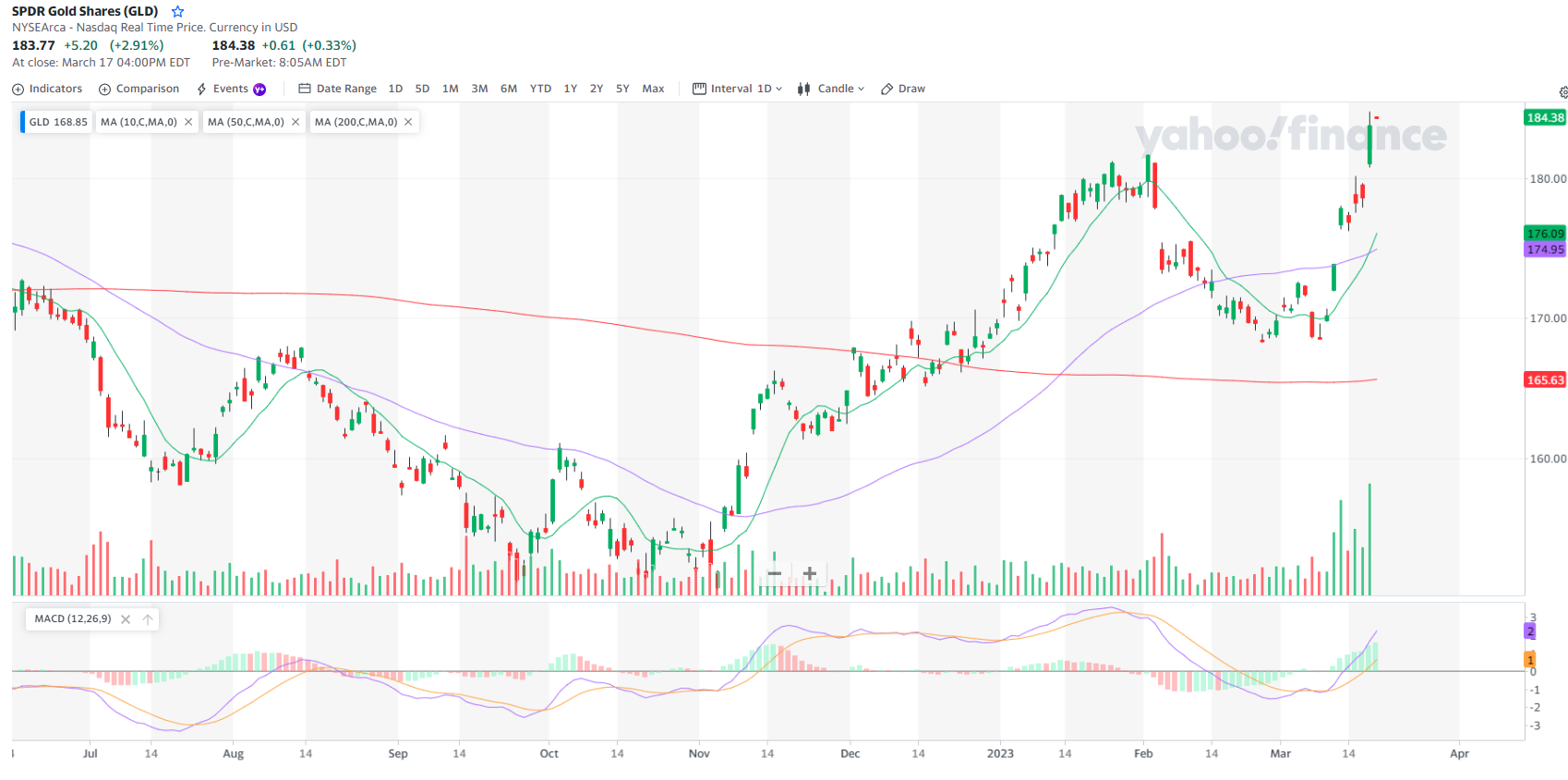Select the YTD date range
This screenshot has height=780, width=1568.
(540, 89)
